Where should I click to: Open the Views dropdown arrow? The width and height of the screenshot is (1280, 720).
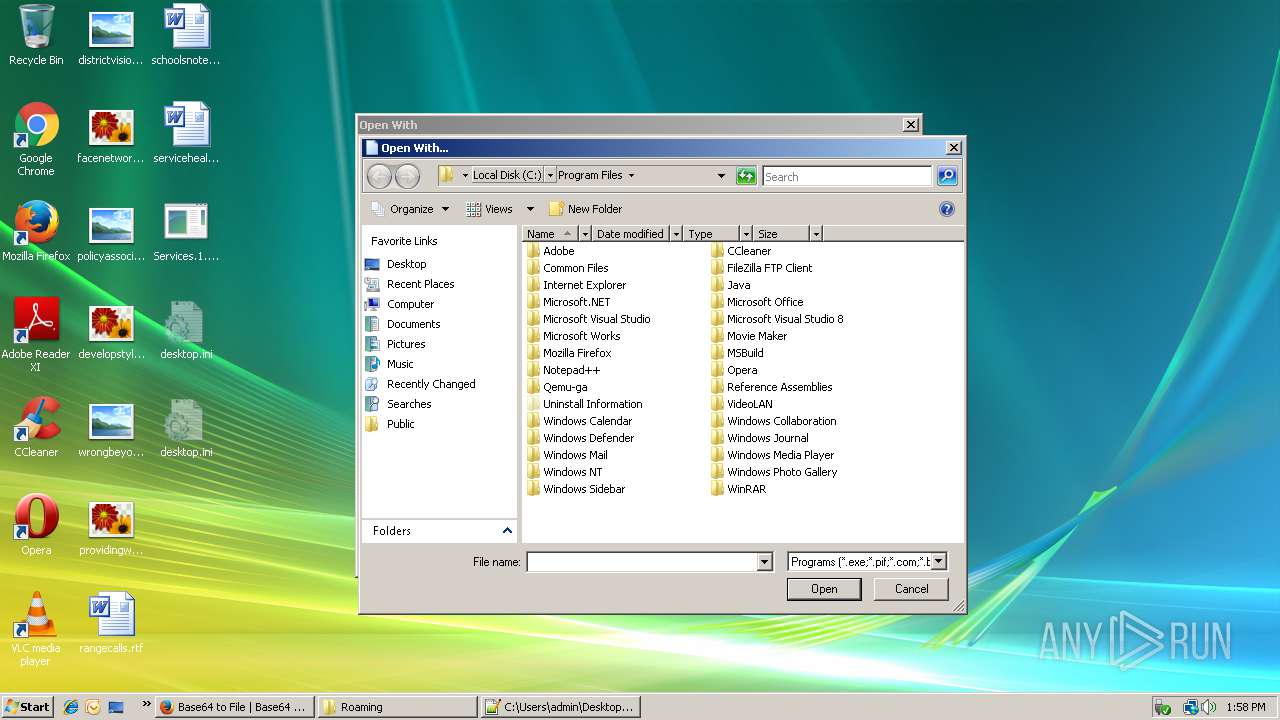[x=530, y=209]
